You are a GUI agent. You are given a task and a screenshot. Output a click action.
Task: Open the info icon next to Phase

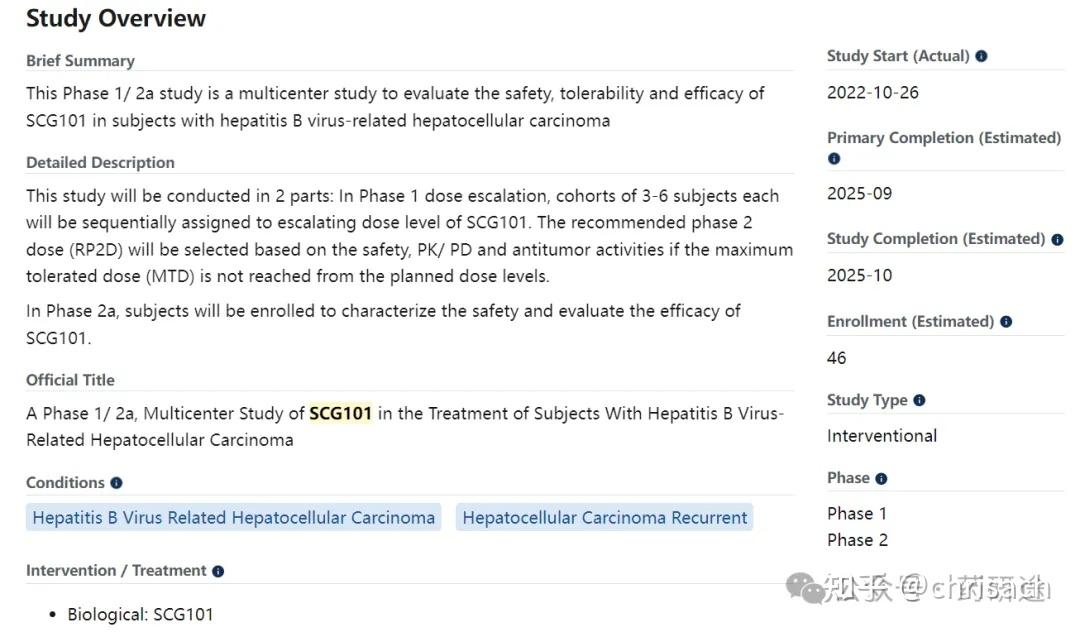[x=881, y=478]
